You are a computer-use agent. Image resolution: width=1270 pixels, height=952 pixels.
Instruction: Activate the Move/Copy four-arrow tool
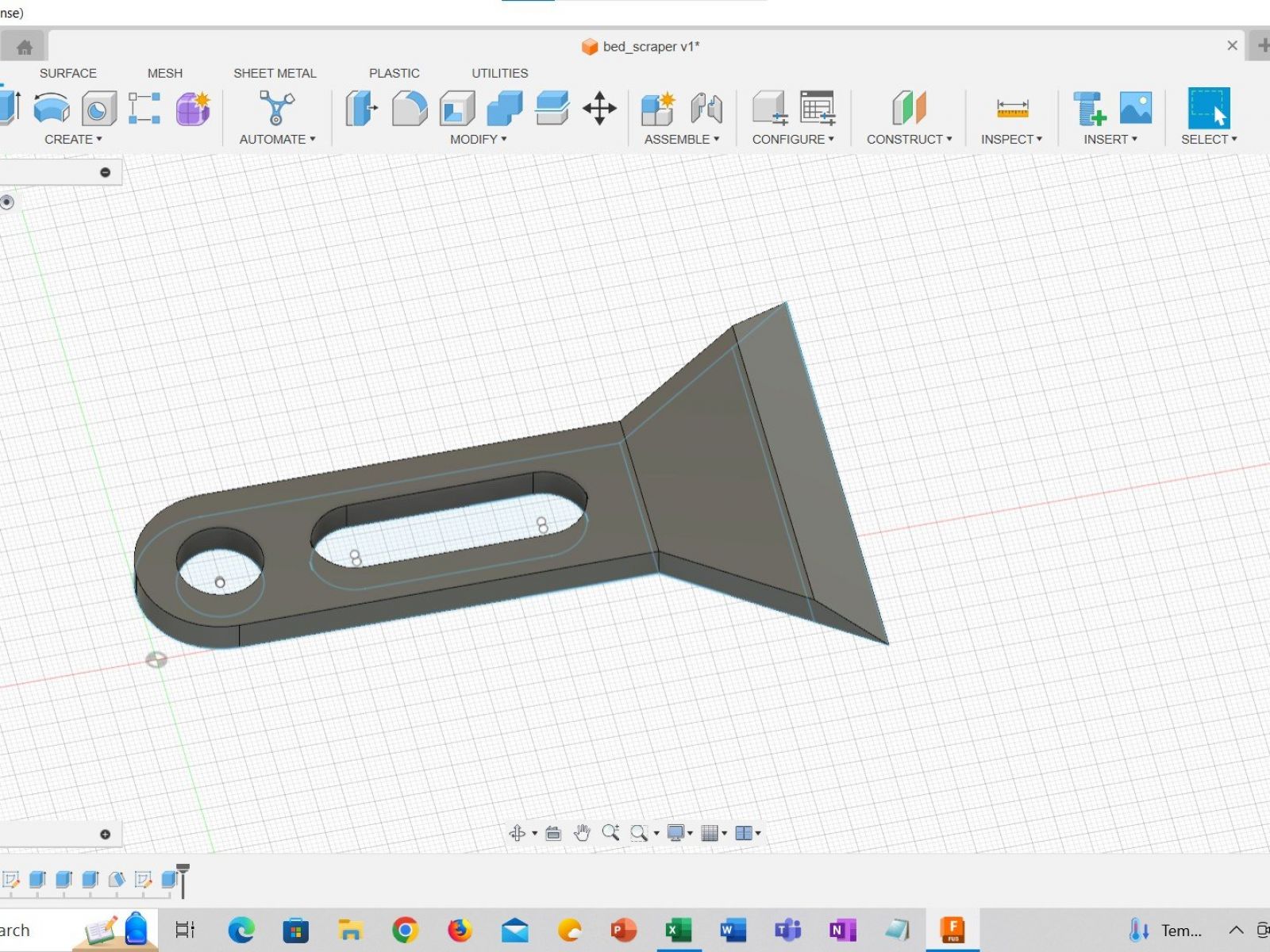coord(599,109)
